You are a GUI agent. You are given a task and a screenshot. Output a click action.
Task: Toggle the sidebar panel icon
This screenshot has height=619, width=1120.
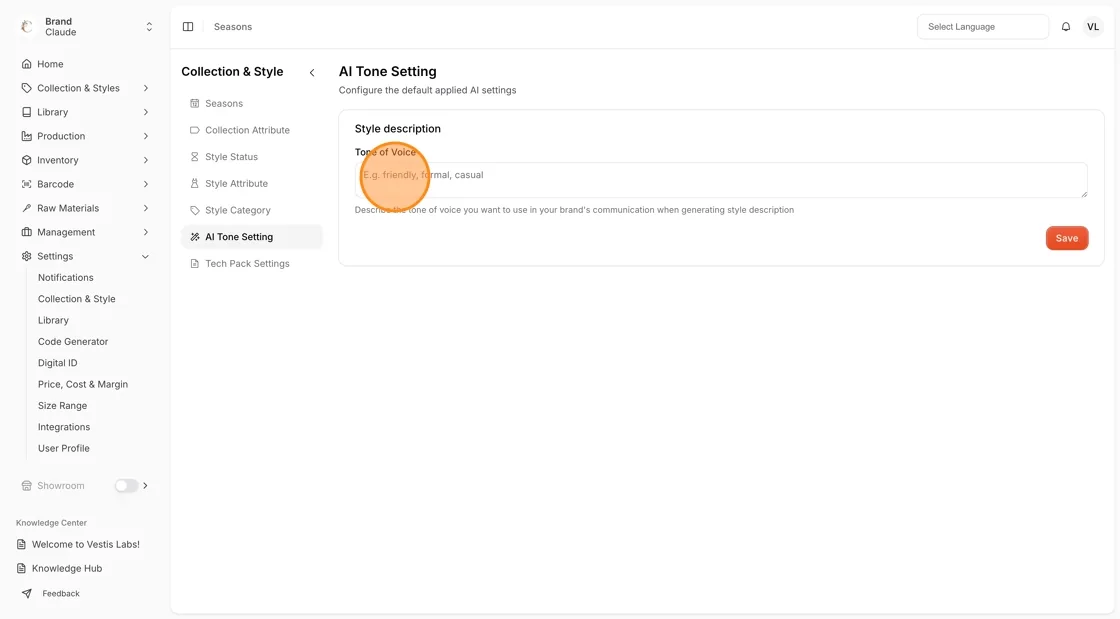tap(188, 27)
